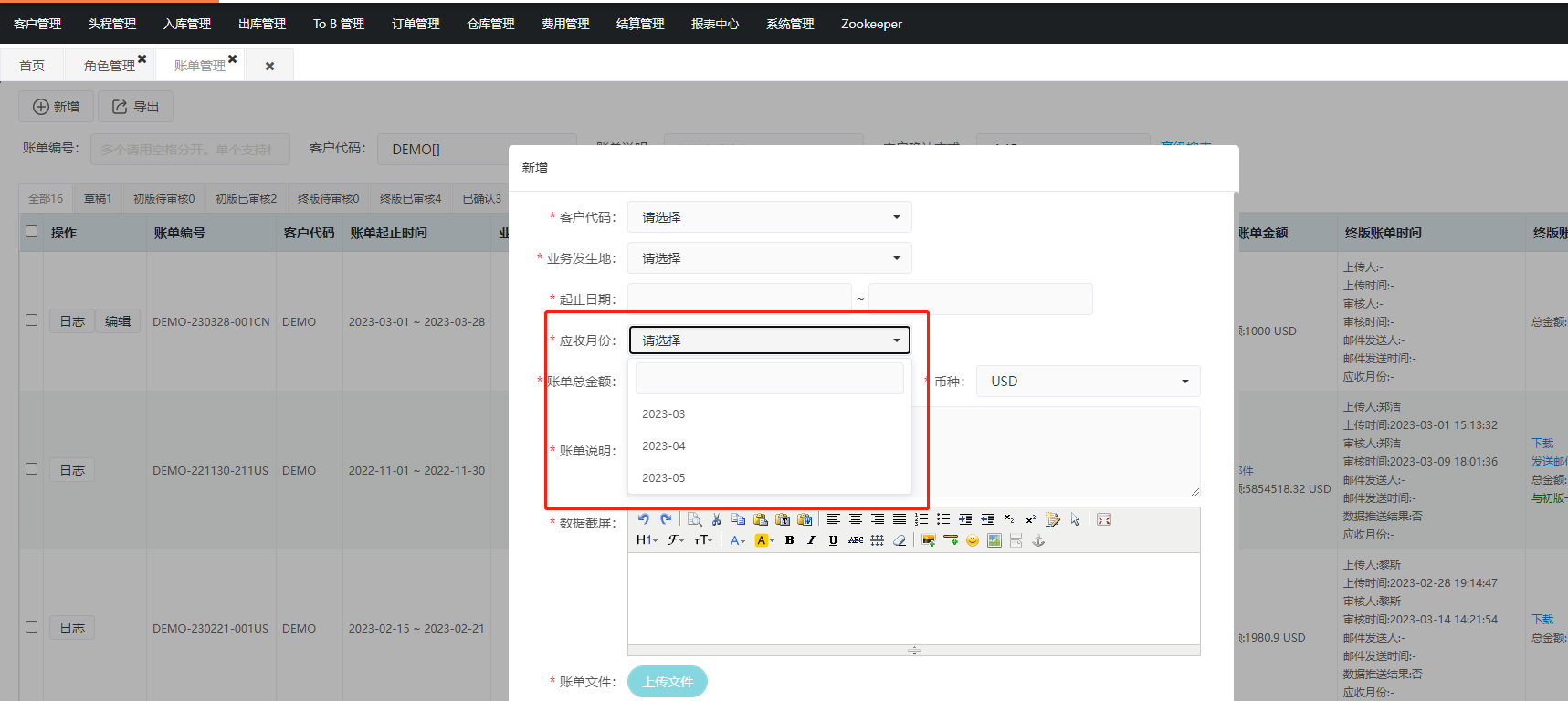Click the 新增 button in the toolbar

click(56, 107)
